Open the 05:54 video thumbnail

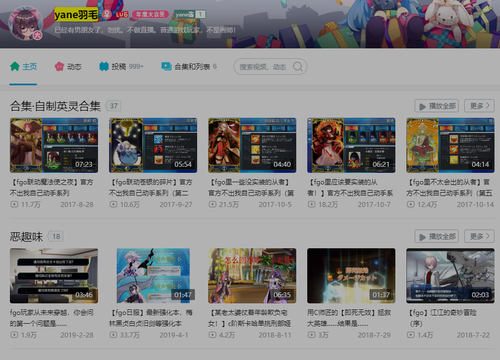click(x=153, y=145)
